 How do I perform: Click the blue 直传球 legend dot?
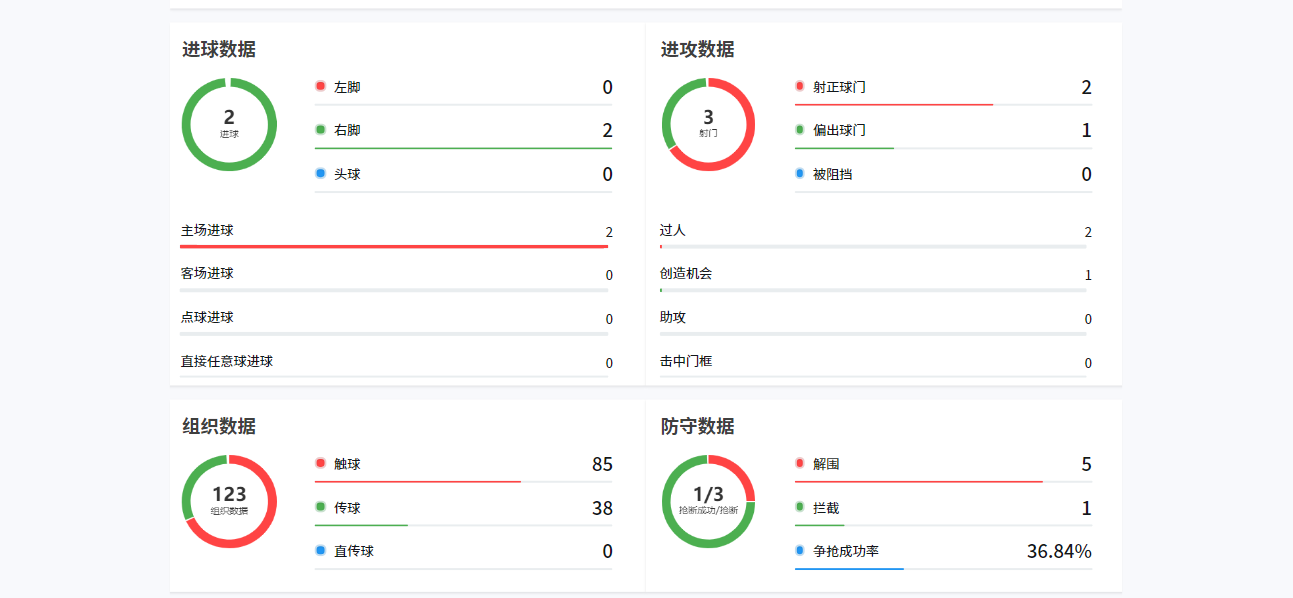pyautogui.click(x=321, y=551)
